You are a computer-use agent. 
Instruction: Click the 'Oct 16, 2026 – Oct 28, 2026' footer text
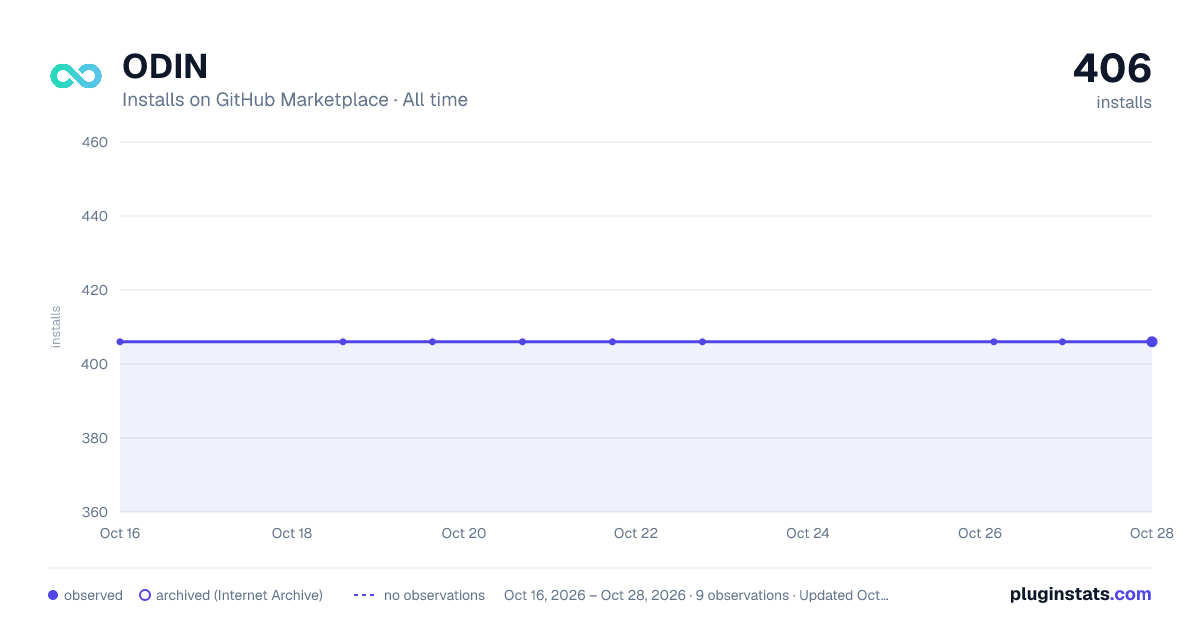[x=595, y=595]
